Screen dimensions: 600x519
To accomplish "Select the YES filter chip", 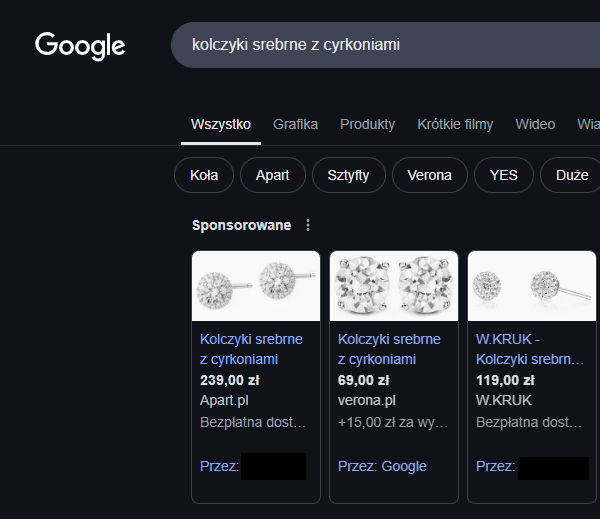I will pyautogui.click(x=504, y=175).
